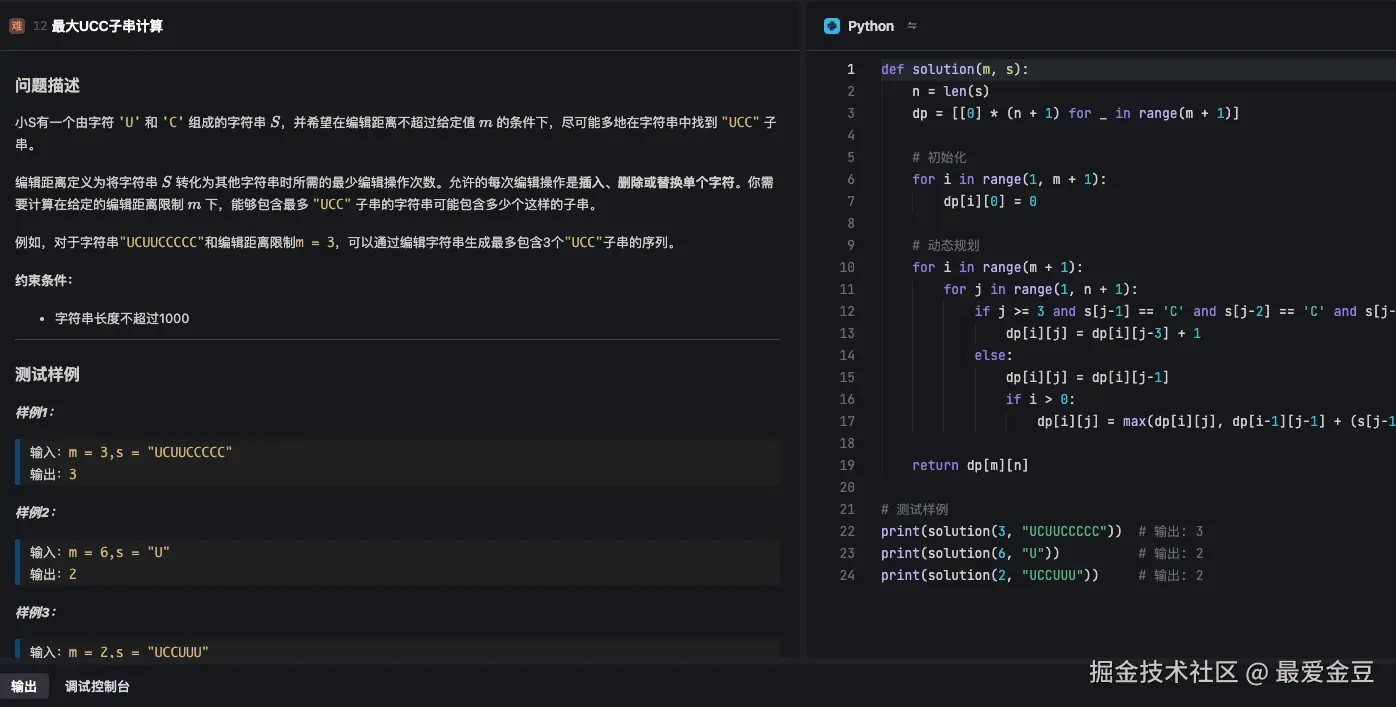This screenshot has width=1396, height=707.
Task: Place cursor on the def solution line
Action: [954, 69]
